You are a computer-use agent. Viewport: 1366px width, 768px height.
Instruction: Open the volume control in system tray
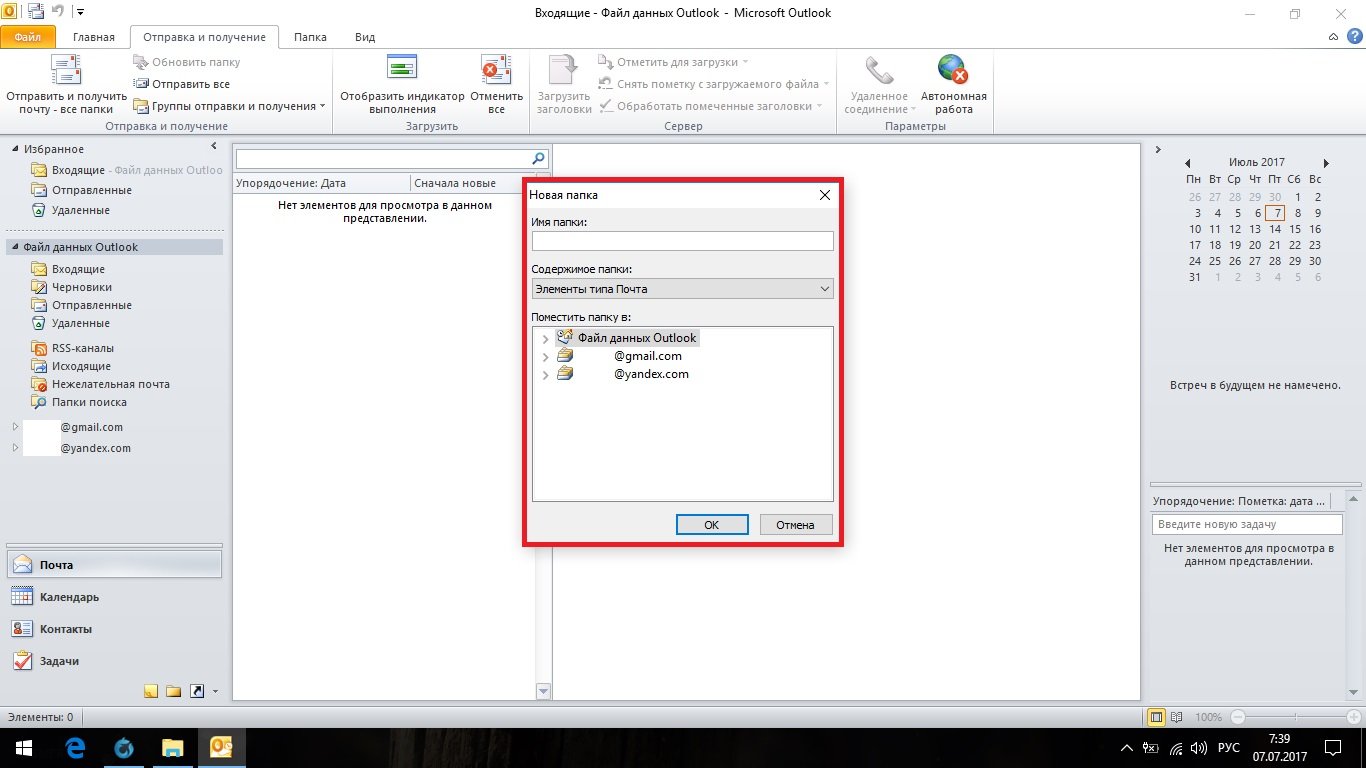(1199, 748)
